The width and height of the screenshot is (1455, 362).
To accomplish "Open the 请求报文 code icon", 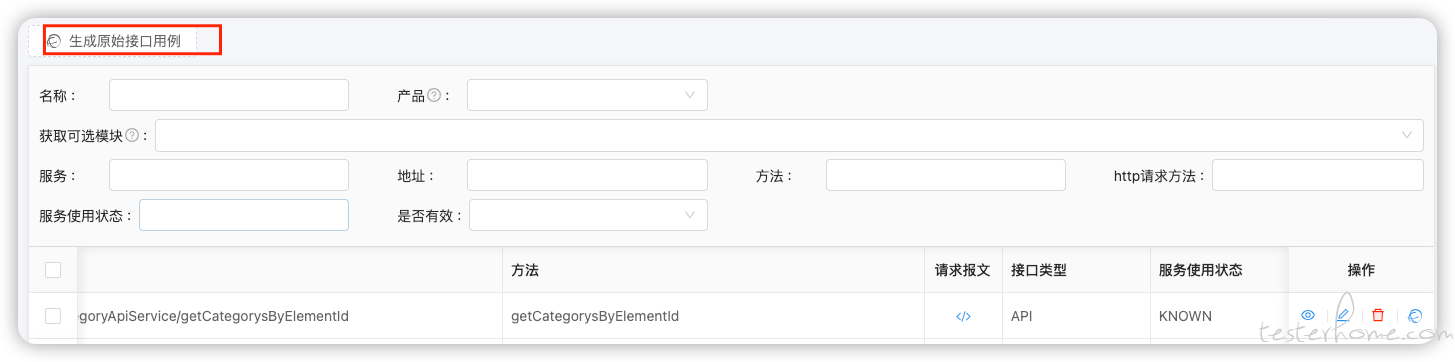I will tap(963, 316).
